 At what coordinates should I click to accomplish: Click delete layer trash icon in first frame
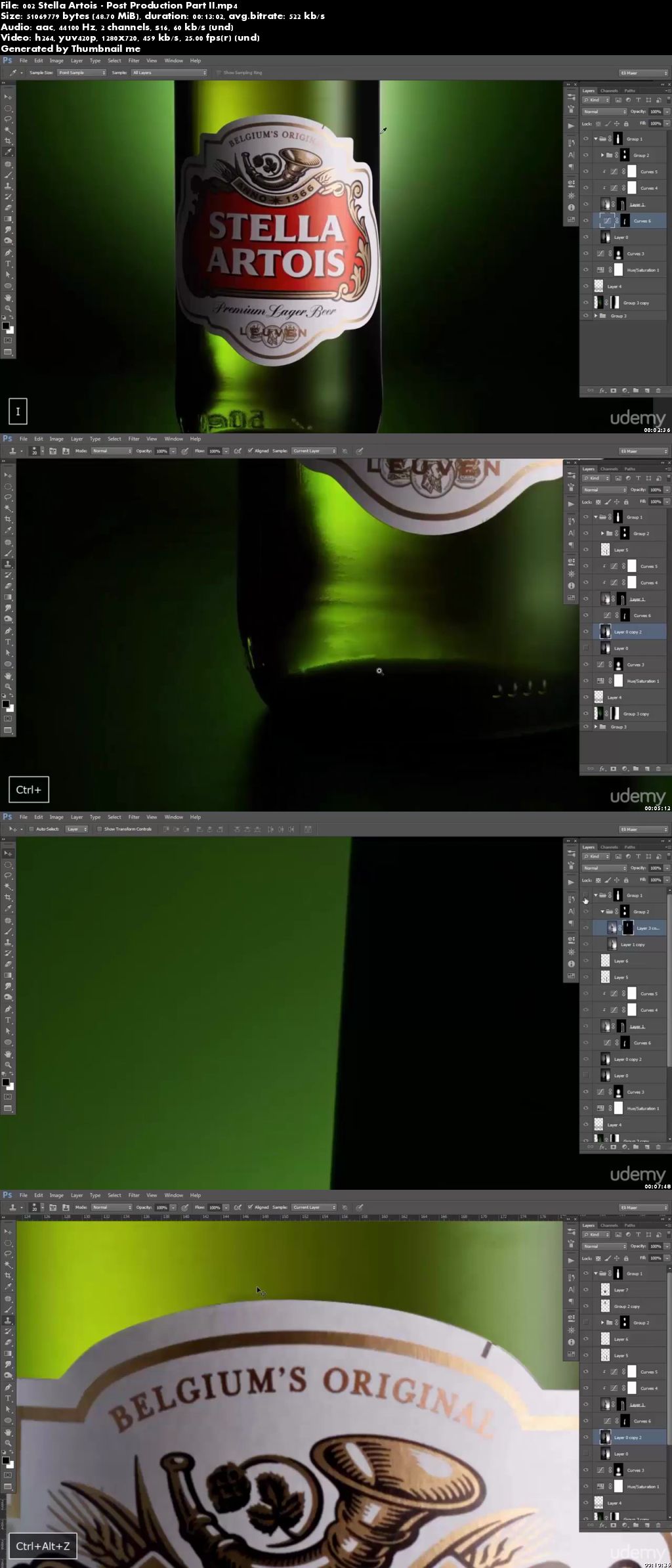pyautogui.click(x=658, y=391)
